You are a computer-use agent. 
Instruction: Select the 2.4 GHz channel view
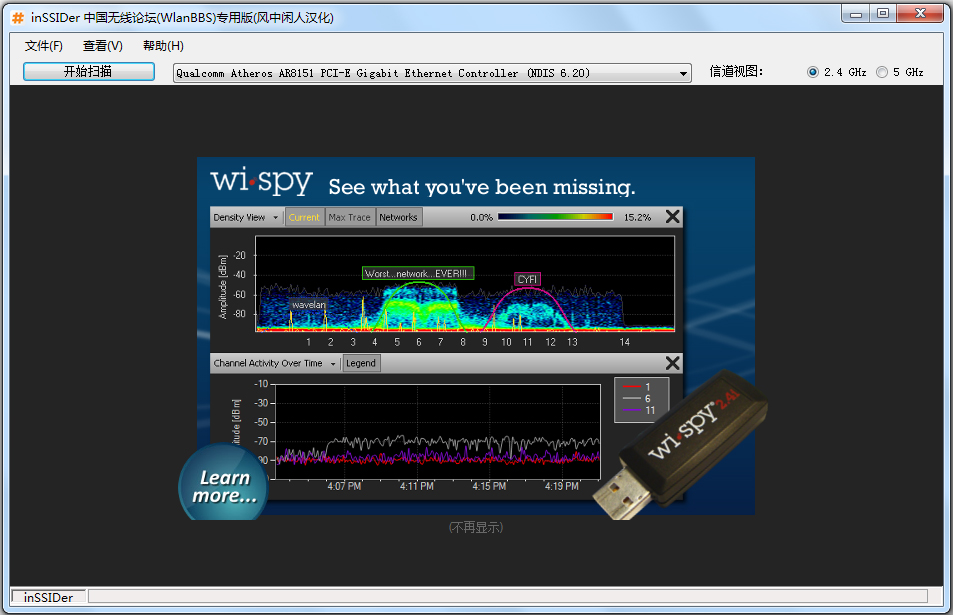click(x=814, y=71)
